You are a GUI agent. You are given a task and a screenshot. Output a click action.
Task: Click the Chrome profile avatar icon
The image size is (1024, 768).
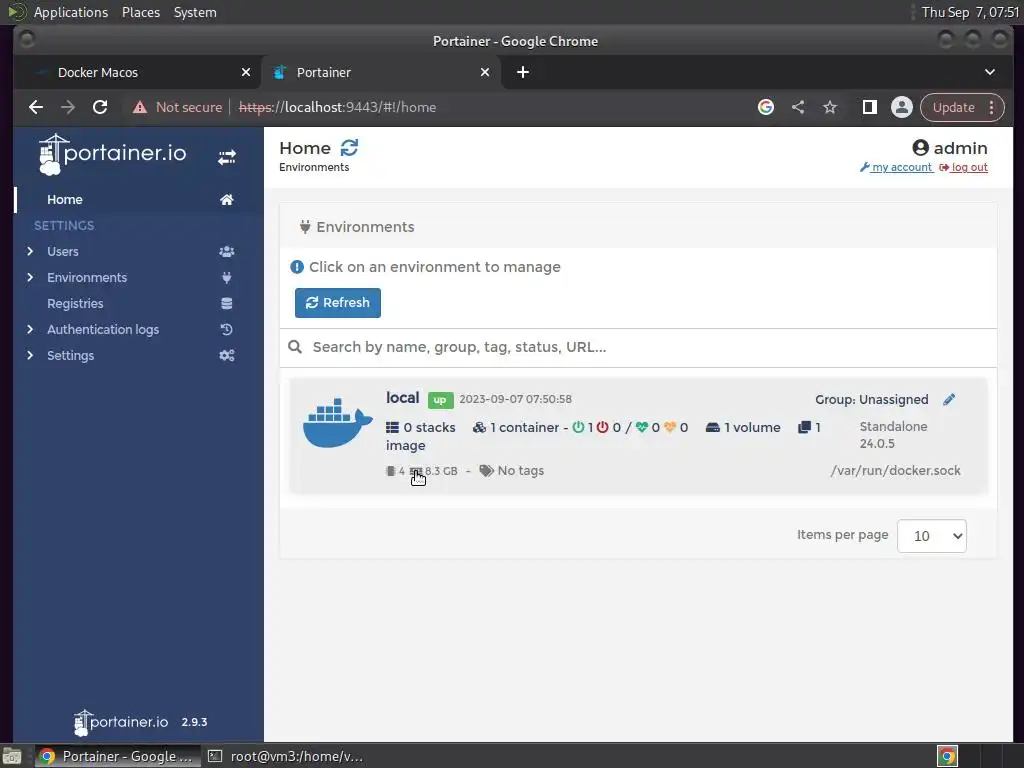pos(902,107)
